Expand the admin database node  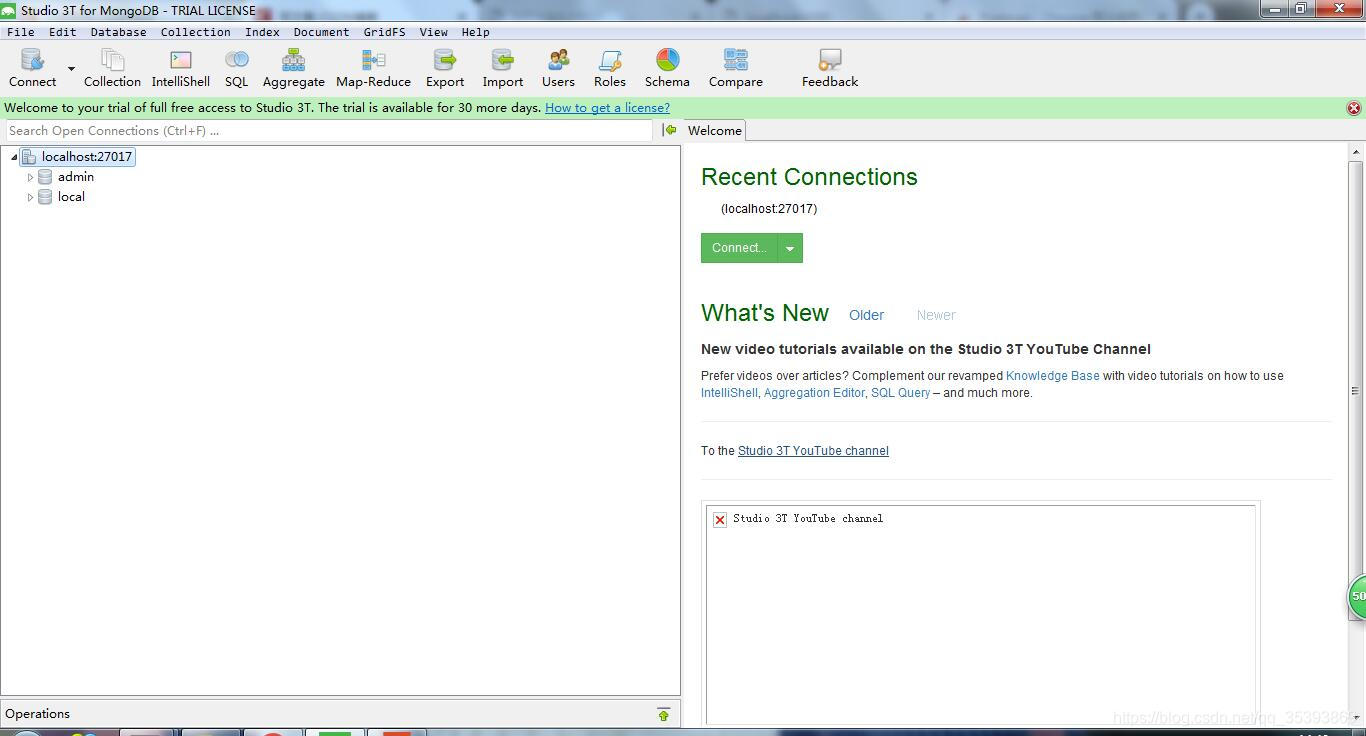pyautogui.click(x=30, y=177)
